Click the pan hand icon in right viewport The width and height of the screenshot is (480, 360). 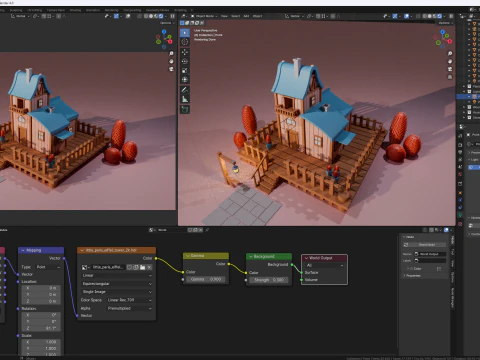click(x=450, y=61)
